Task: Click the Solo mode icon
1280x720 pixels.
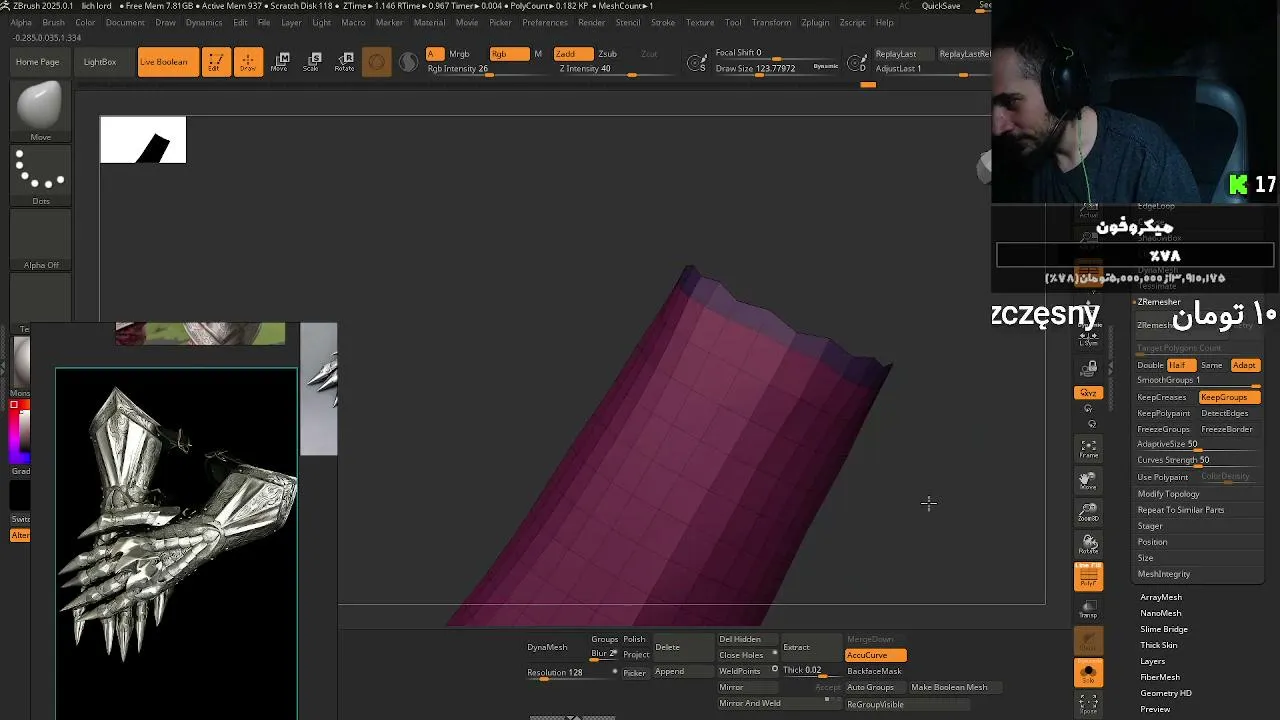Action: [1088, 673]
